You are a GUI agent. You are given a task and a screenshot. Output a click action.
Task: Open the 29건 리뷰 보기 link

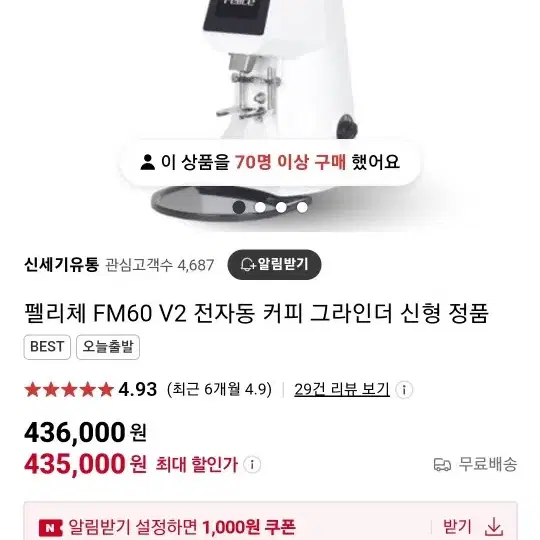click(342, 390)
